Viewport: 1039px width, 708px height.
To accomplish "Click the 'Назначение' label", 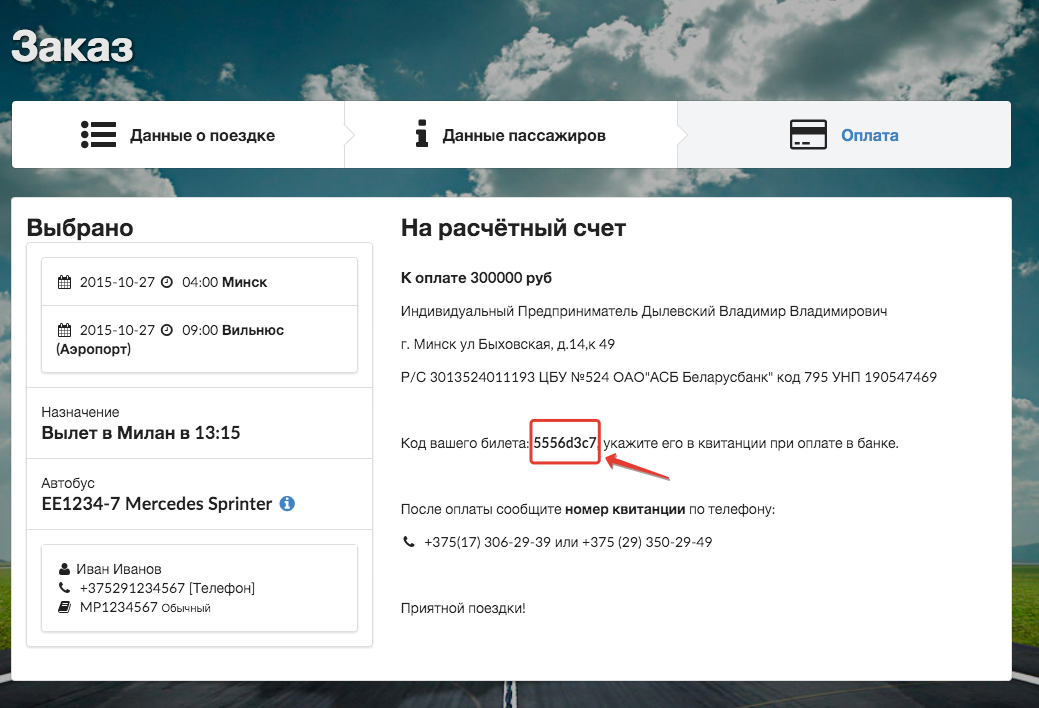I will click(80, 412).
